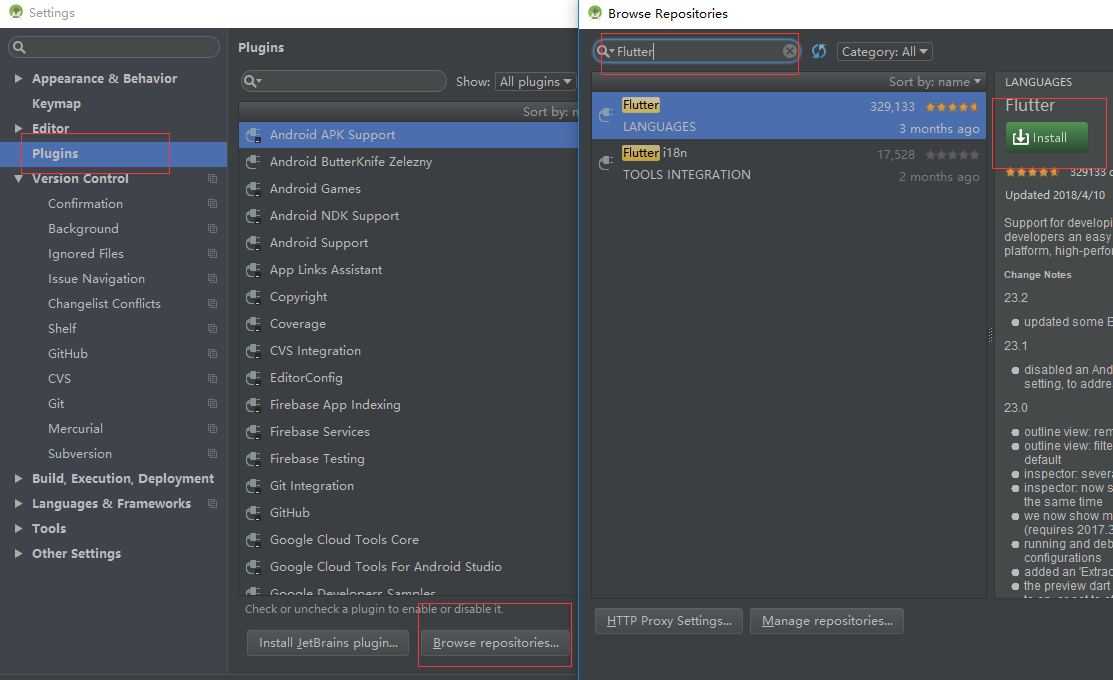Select Flutter i18n TOOLS INTEGRATION row
This screenshot has height=680, width=1113.
click(789, 163)
